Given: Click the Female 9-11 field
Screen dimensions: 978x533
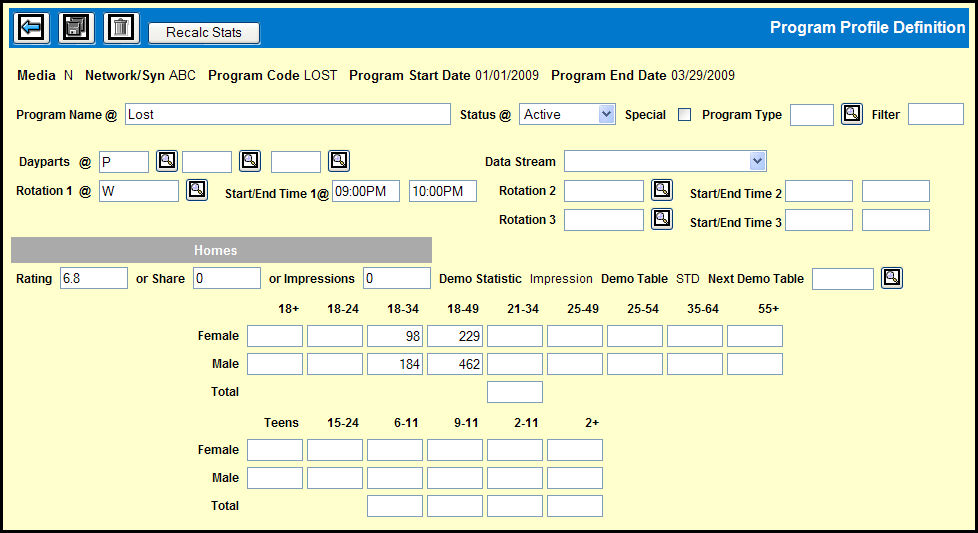Looking at the screenshot, I should click(x=455, y=450).
